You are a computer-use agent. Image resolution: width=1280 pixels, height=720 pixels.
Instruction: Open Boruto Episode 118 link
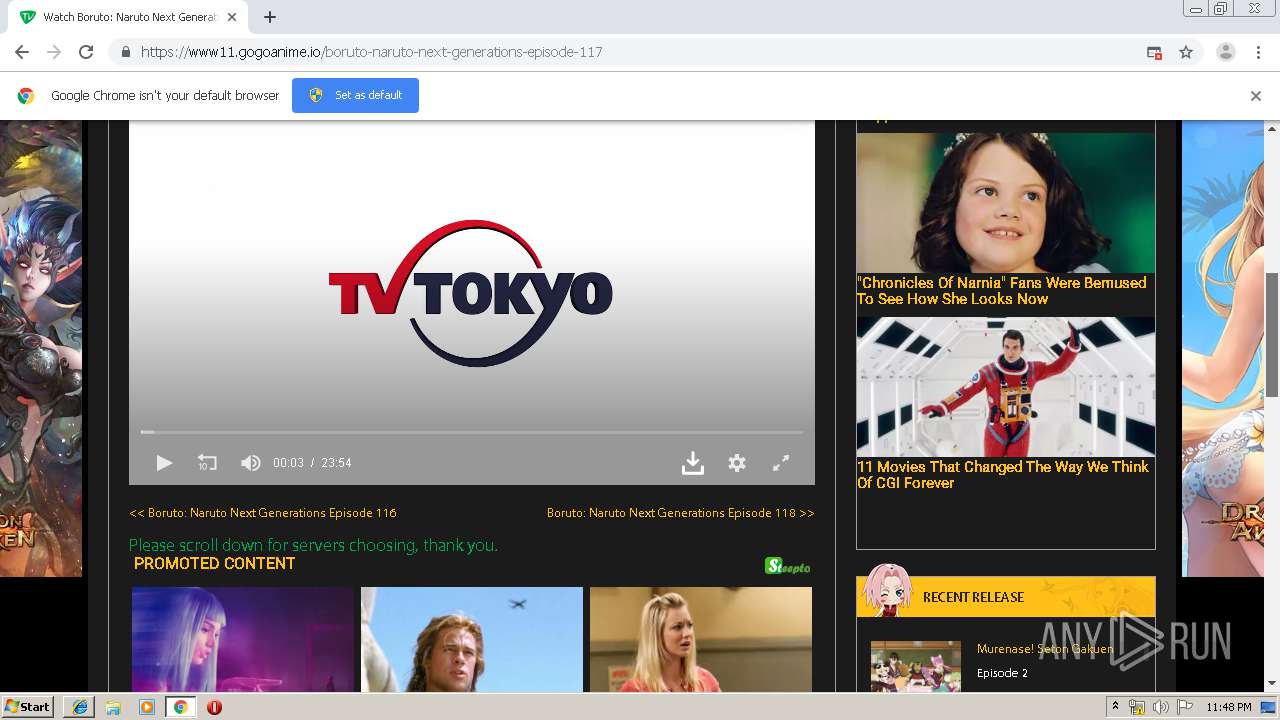tap(680, 513)
